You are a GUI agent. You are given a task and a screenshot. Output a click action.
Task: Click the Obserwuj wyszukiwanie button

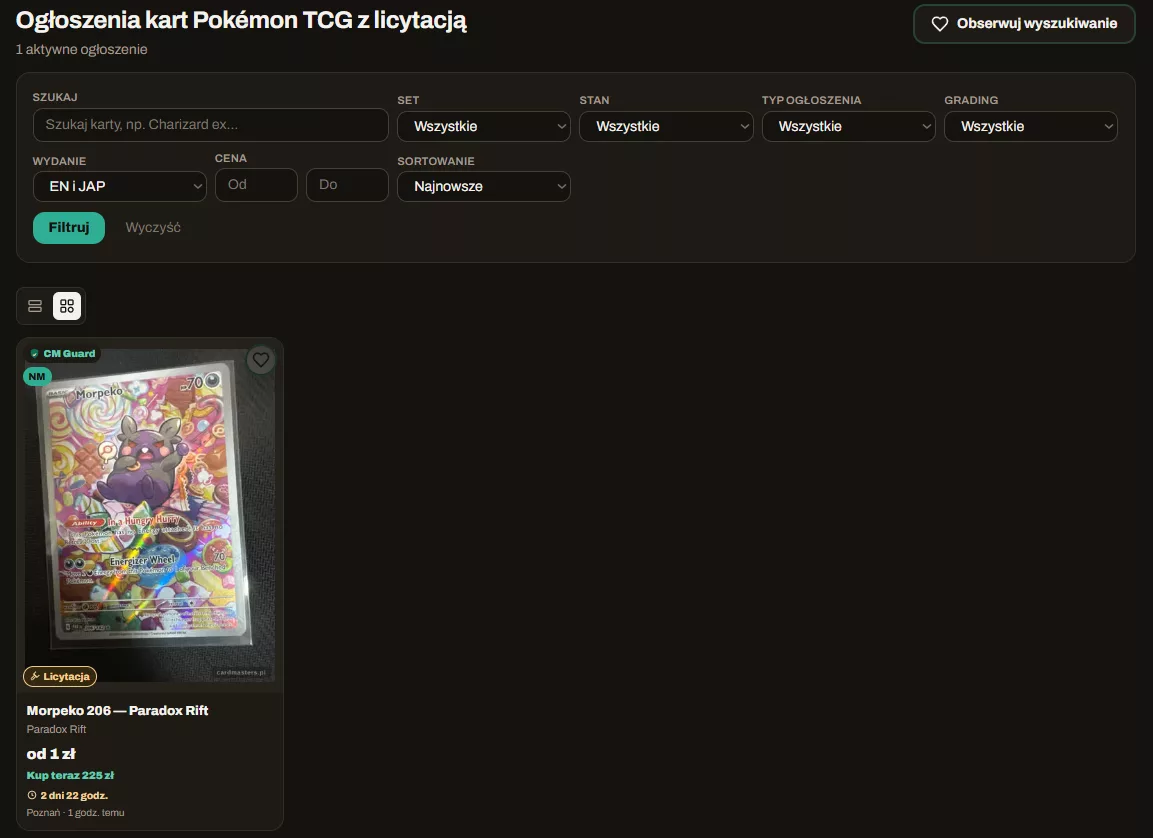1024,24
